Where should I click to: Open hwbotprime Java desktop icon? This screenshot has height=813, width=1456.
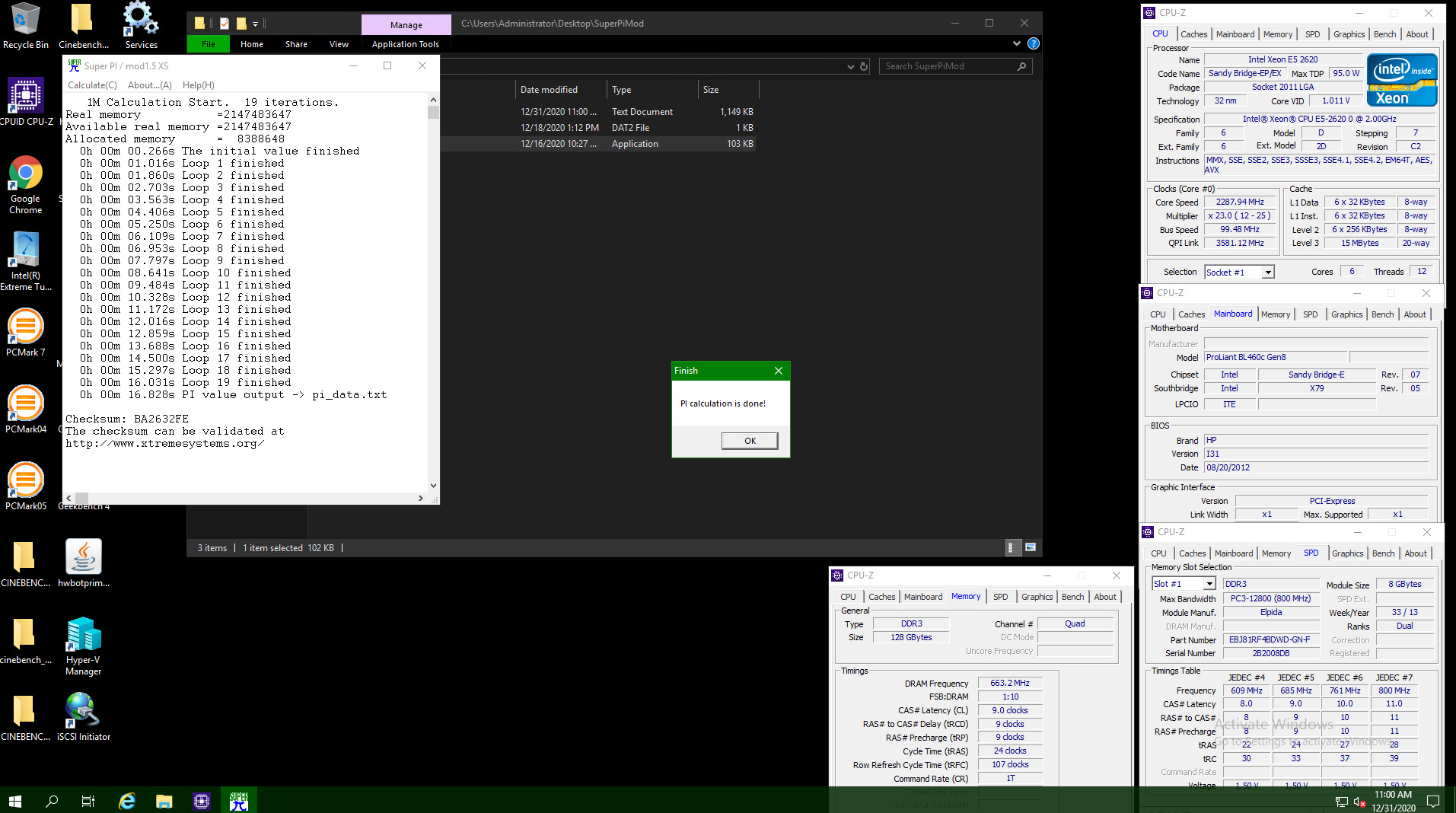(x=83, y=563)
